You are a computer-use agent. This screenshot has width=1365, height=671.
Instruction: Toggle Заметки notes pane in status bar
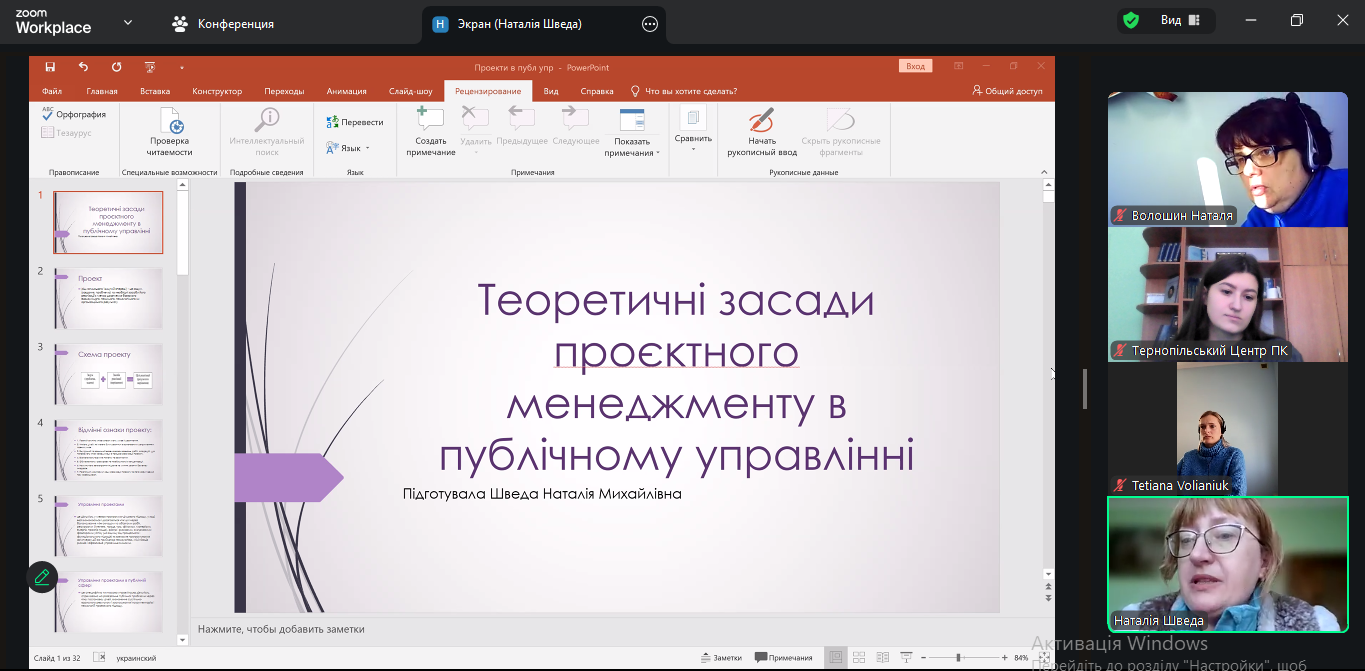[721, 658]
